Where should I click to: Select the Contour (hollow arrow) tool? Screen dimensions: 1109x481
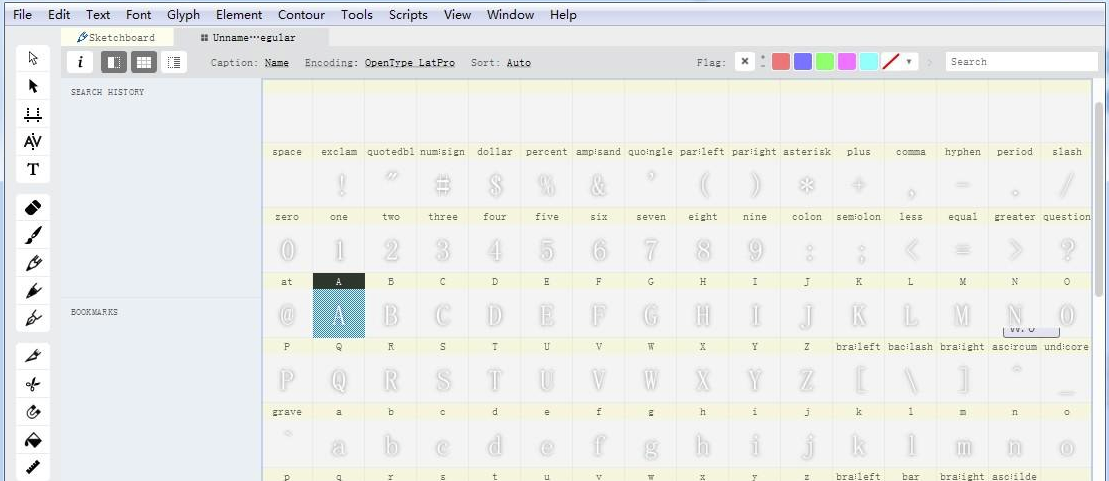tap(33, 58)
